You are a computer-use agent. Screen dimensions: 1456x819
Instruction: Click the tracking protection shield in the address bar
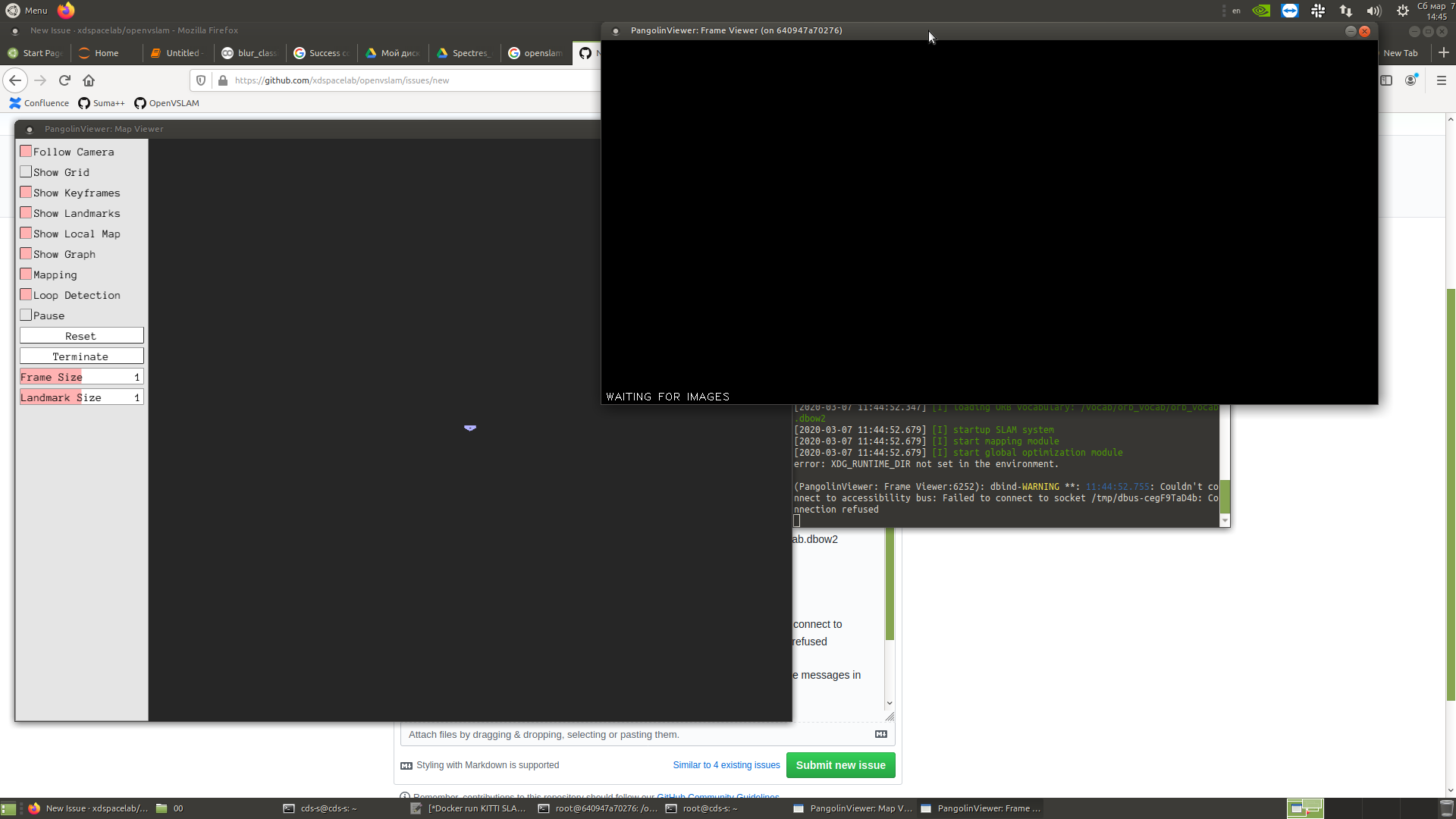pyautogui.click(x=200, y=80)
